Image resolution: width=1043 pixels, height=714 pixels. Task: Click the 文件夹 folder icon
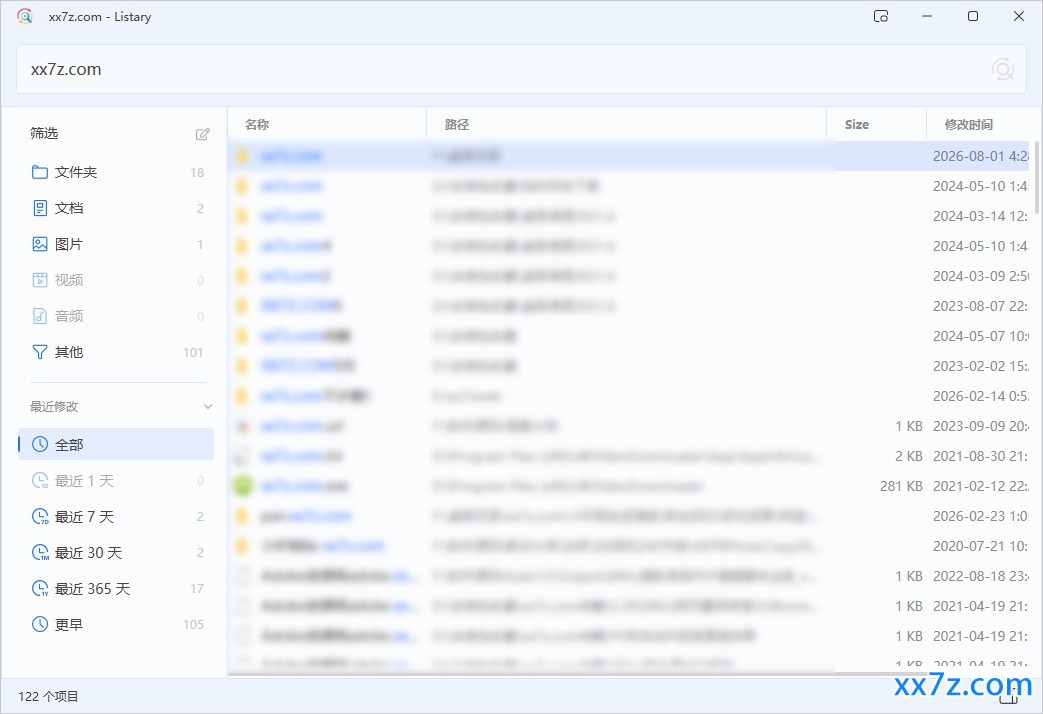coord(40,172)
